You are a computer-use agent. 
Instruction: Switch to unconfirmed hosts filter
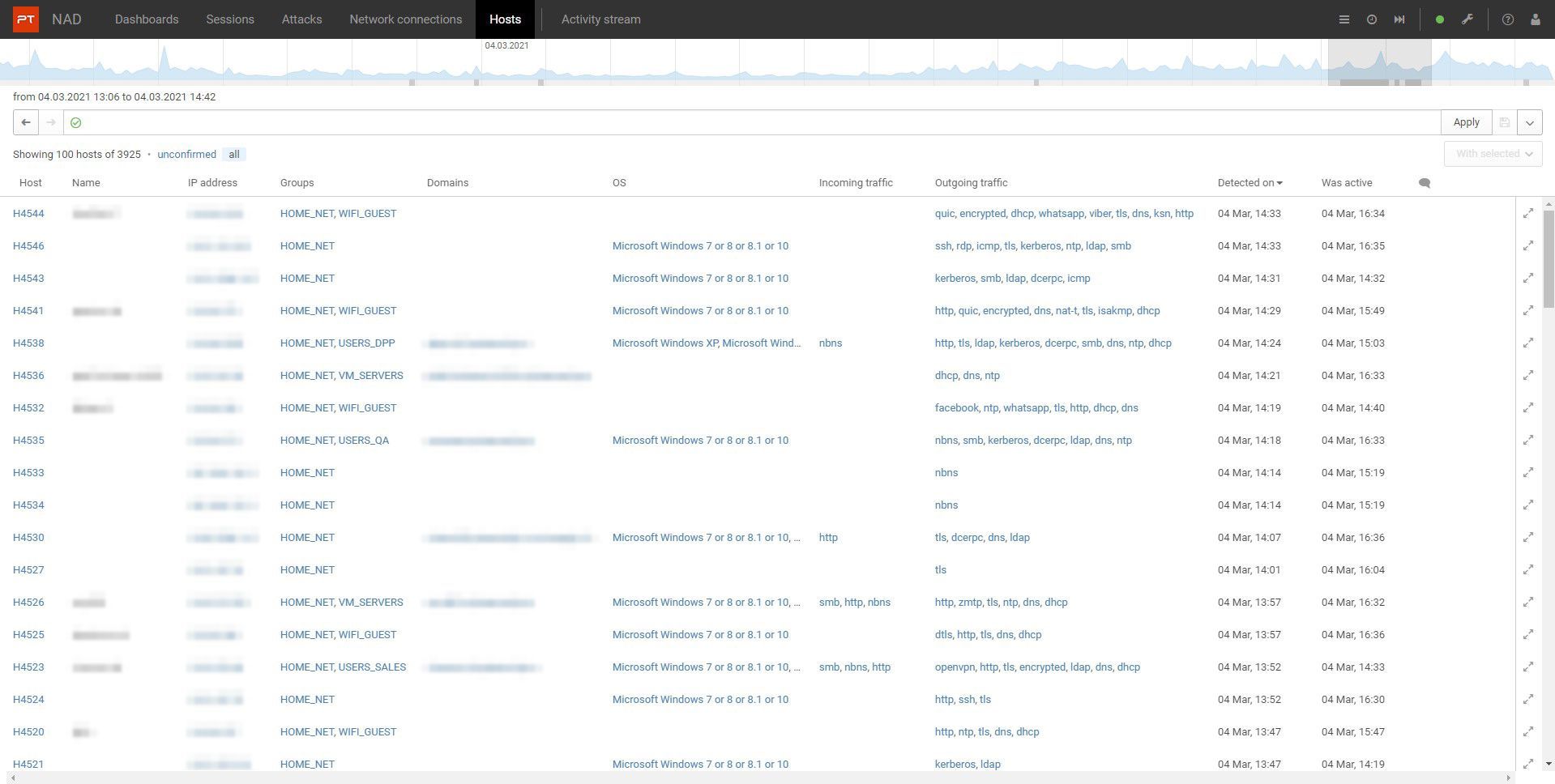coord(186,154)
